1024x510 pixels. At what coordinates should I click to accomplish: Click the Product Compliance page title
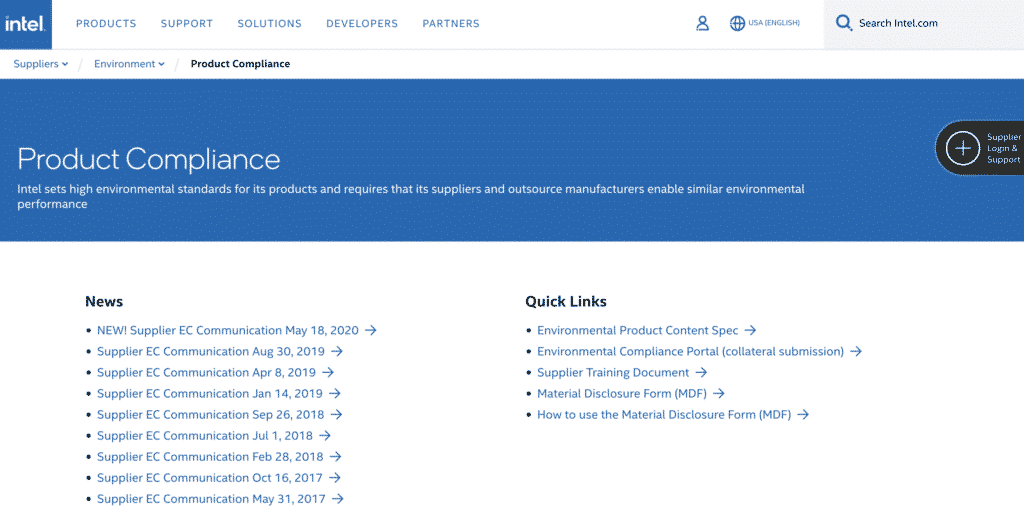(149, 159)
